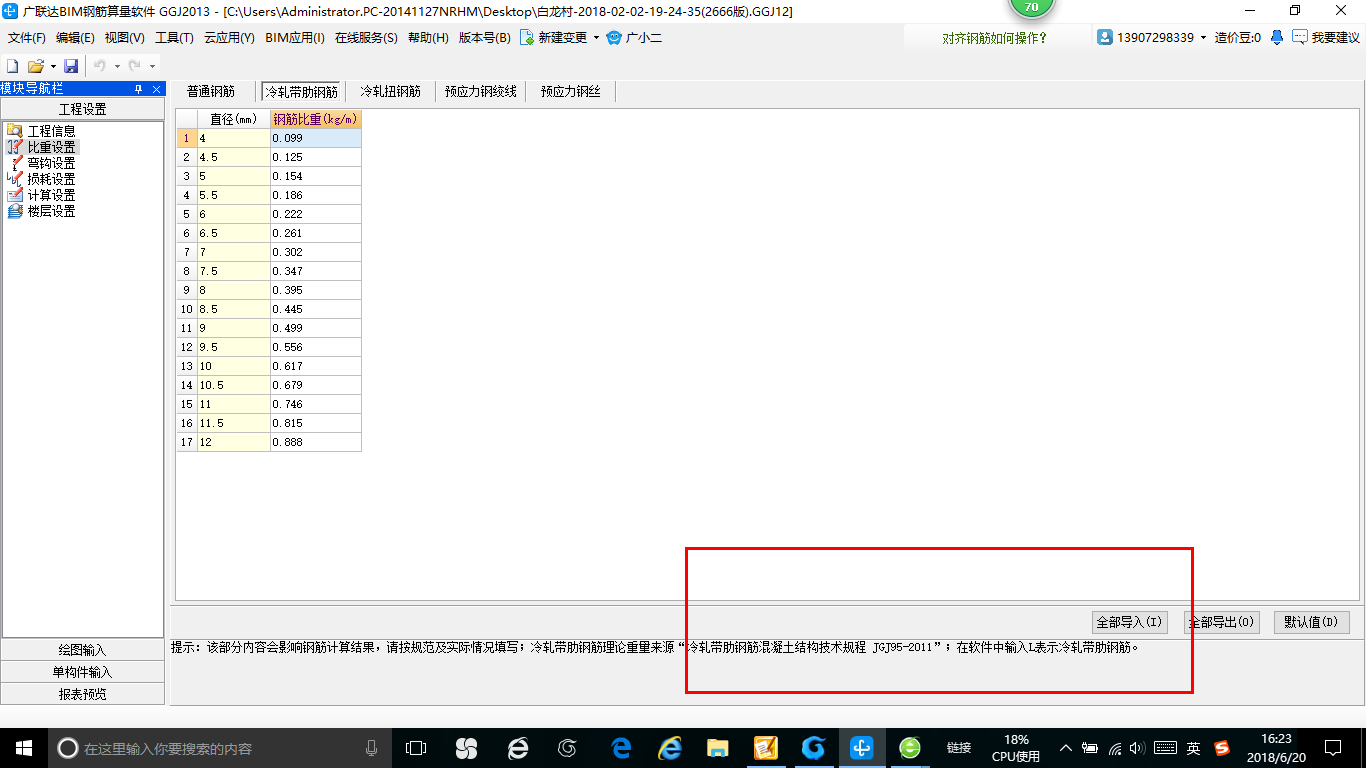Image resolution: width=1366 pixels, height=768 pixels.
Task: Open the Windows Start menu
Action: [24, 748]
